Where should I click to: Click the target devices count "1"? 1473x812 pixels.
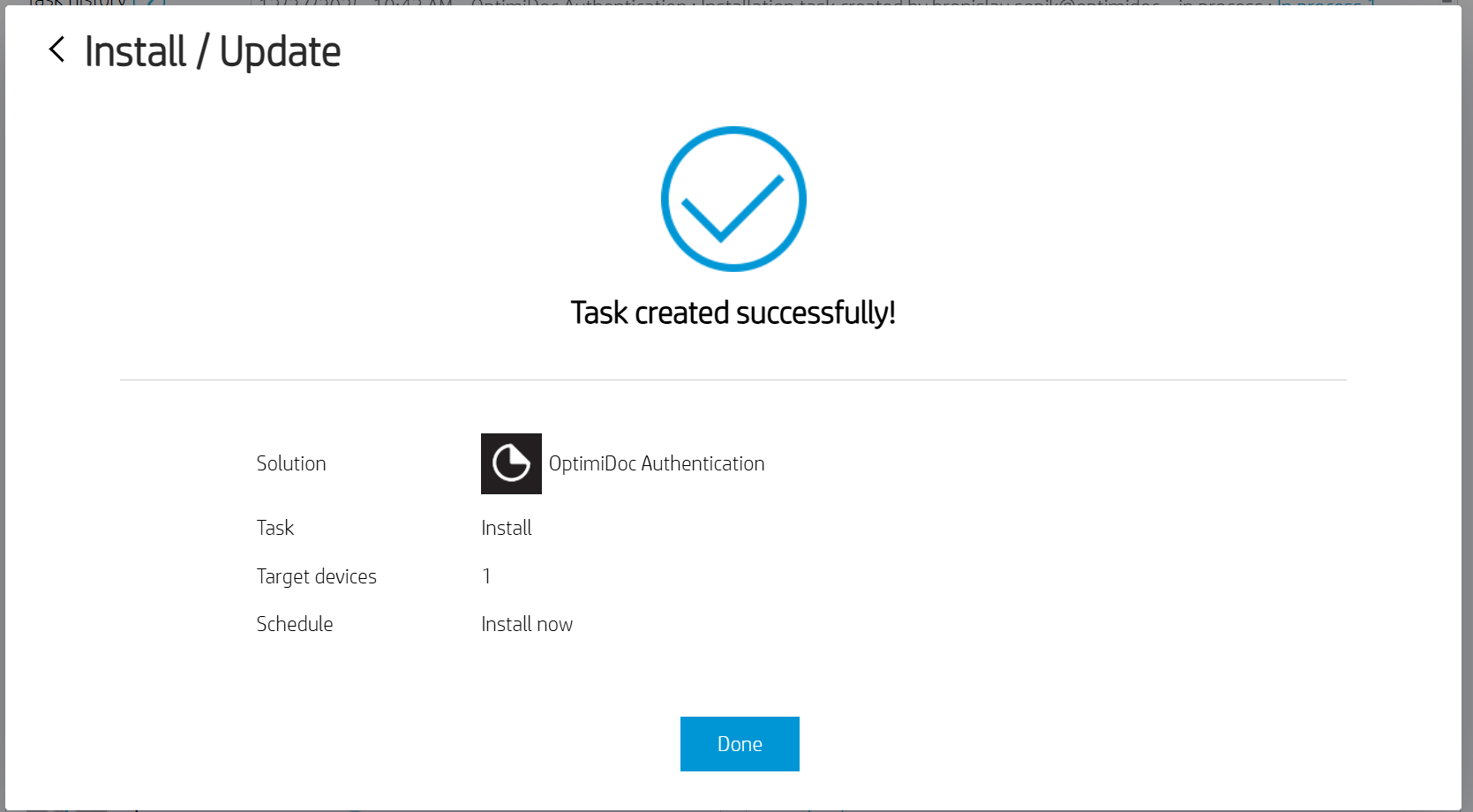tap(486, 577)
